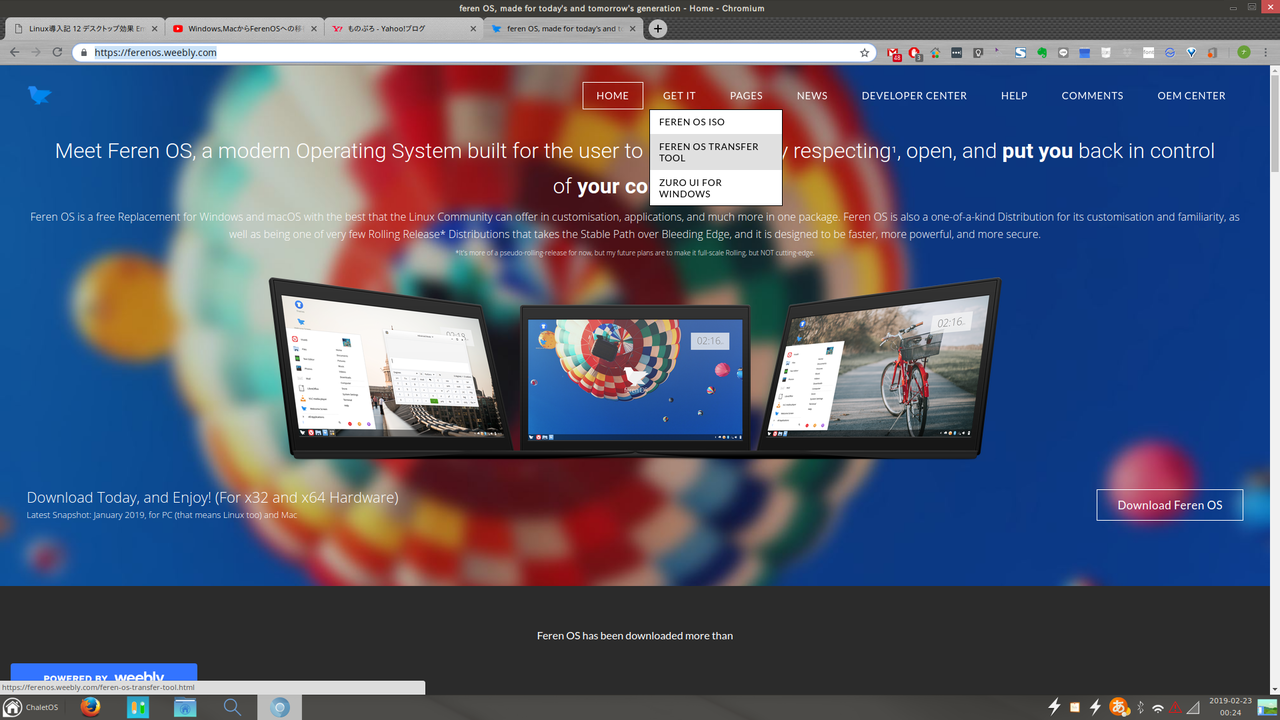Click the colorful house extension icon
The image size is (1280, 720).
click(x=935, y=52)
